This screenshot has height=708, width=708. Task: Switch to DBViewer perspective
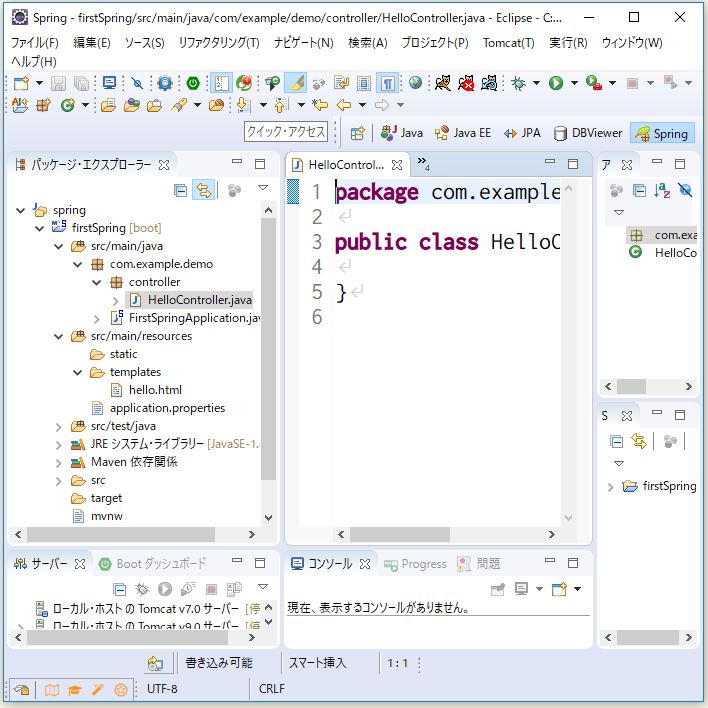click(587, 133)
